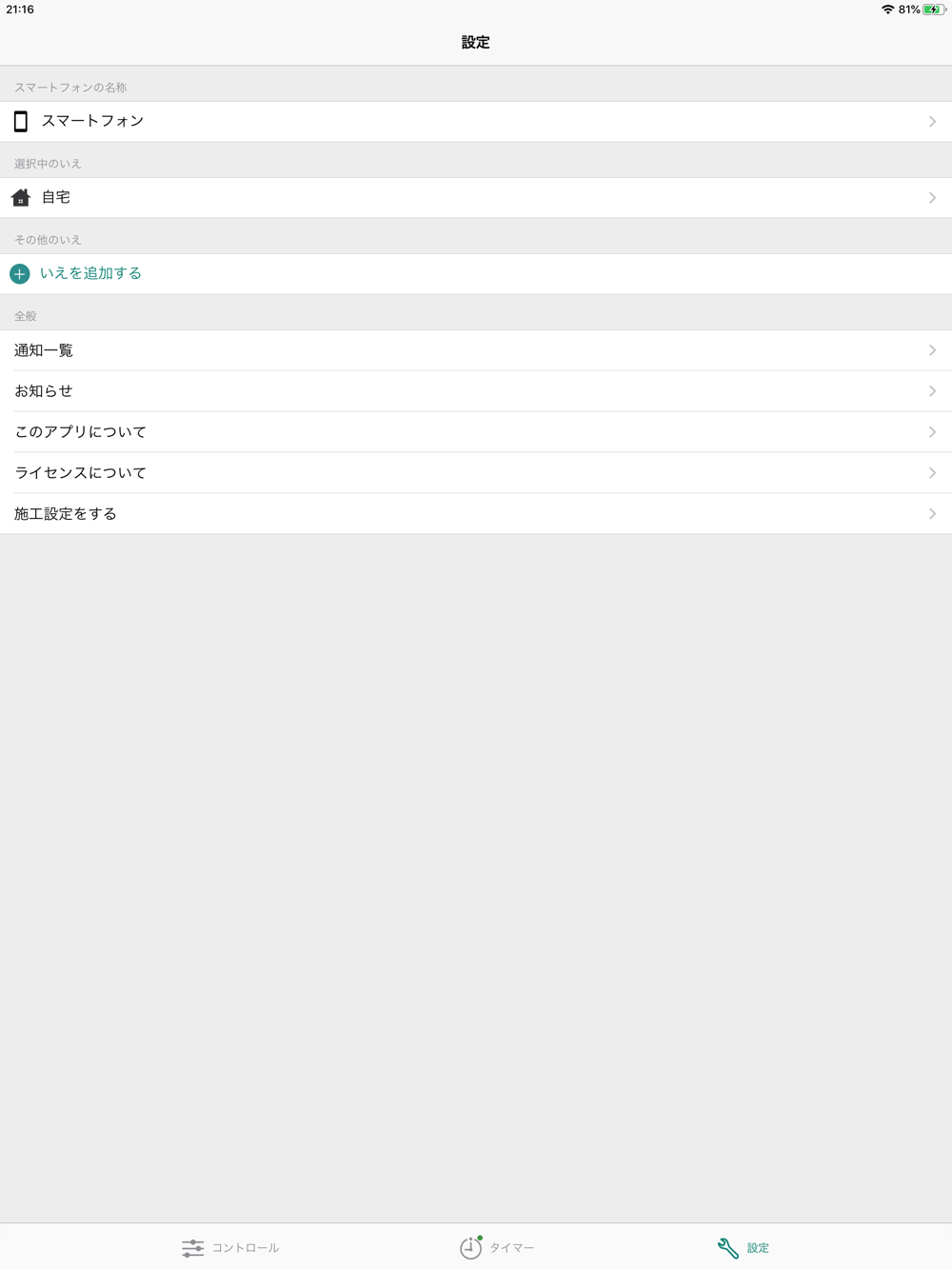
Task: Tap the 設定 page title
Action: (476, 42)
